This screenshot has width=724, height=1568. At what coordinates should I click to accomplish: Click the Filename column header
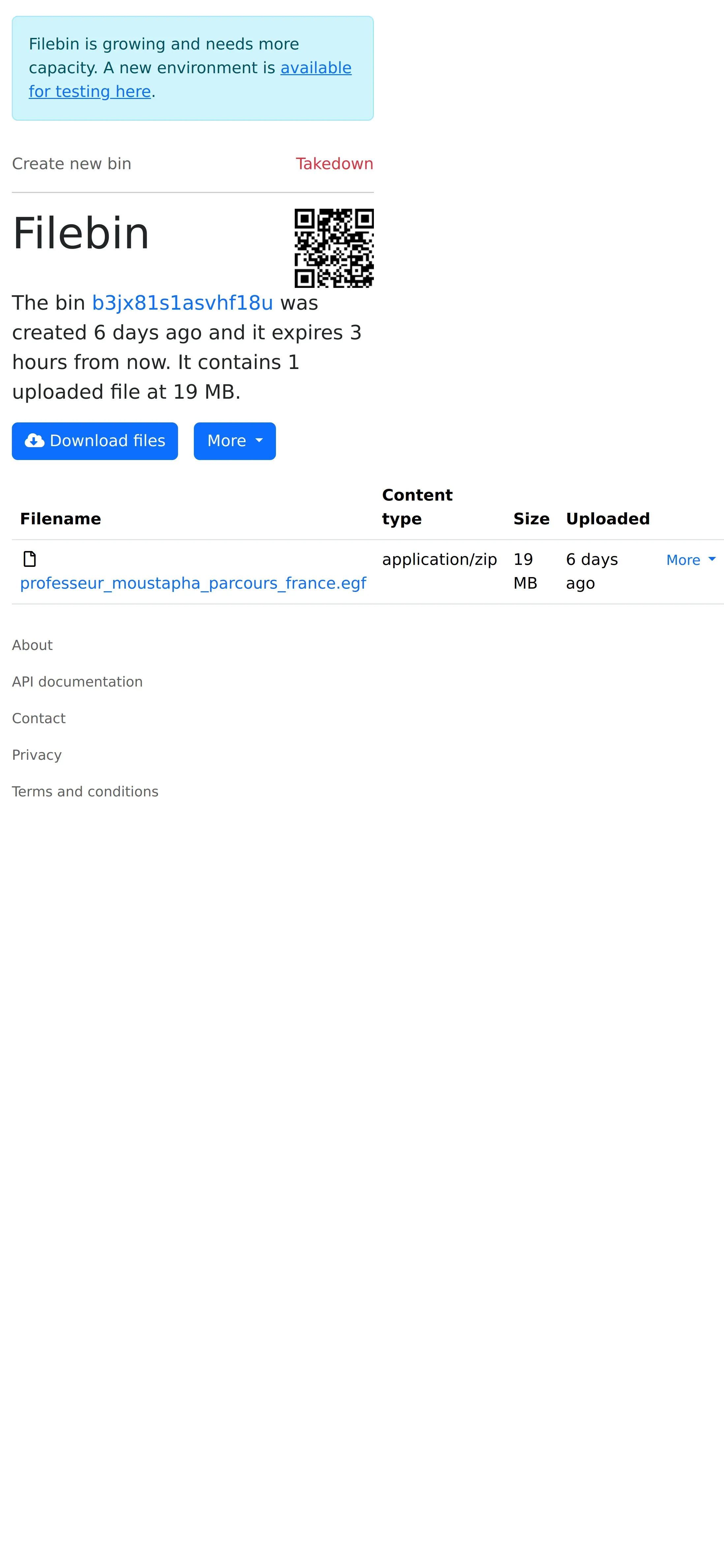point(60,519)
